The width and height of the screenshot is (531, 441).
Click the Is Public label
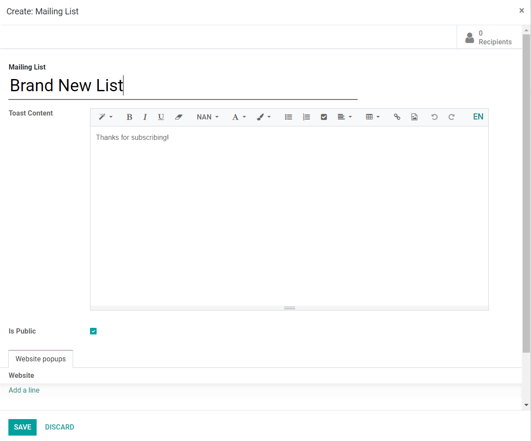[22, 331]
